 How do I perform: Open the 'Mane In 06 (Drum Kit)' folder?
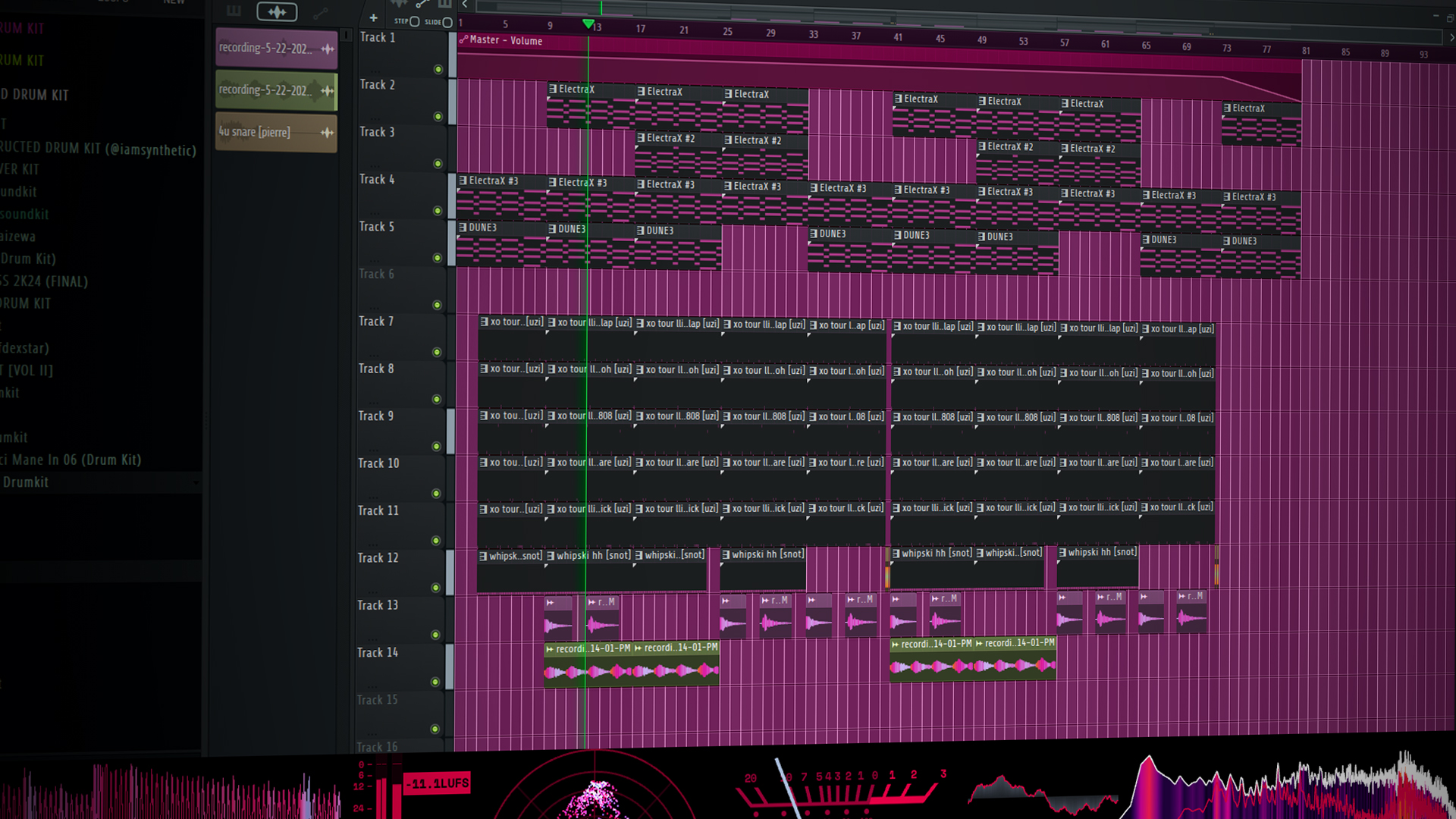71,460
